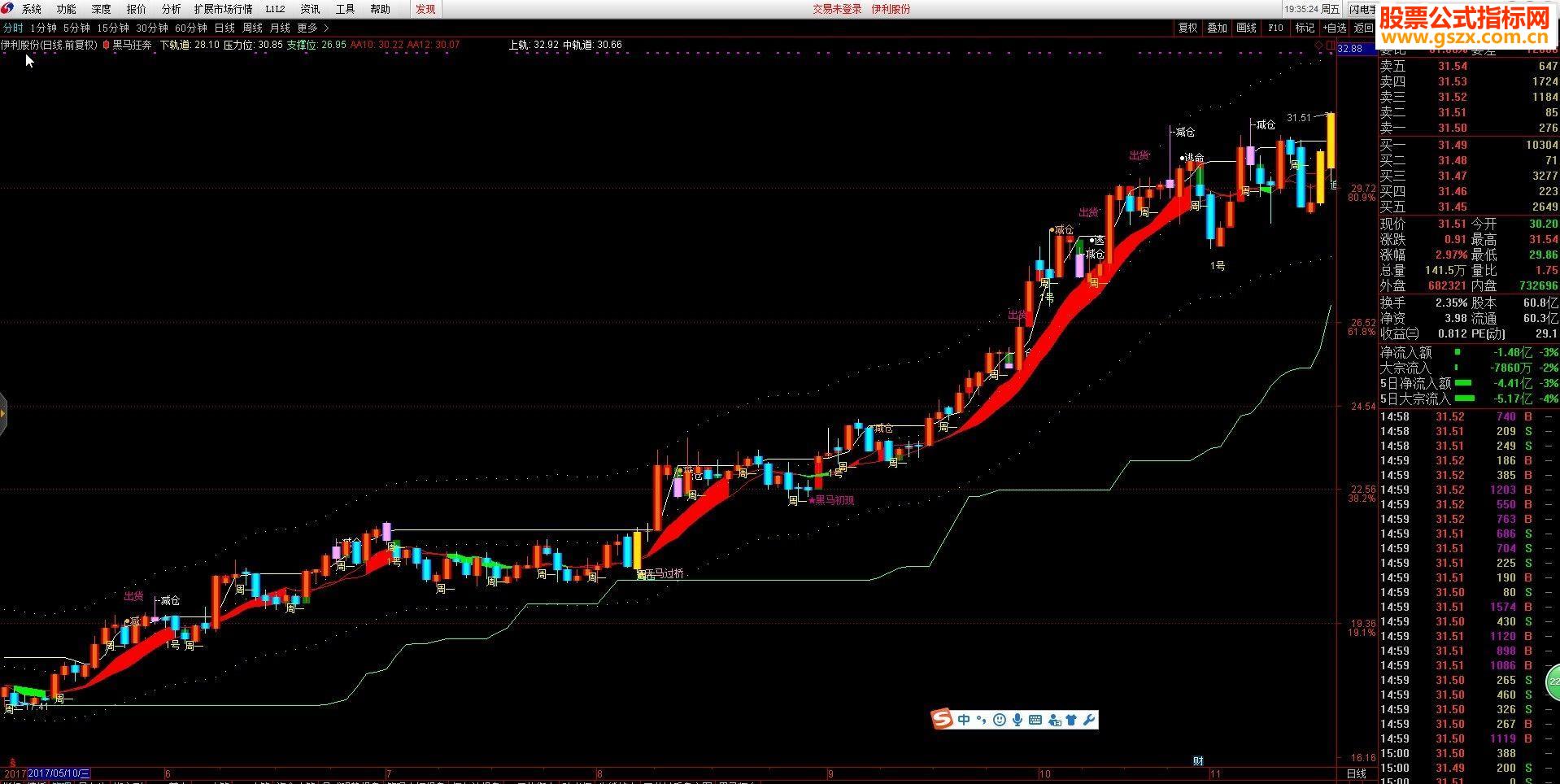Click the 净流入额 -1.48亿 row
1560x784 pixels.
[1469, 352]
